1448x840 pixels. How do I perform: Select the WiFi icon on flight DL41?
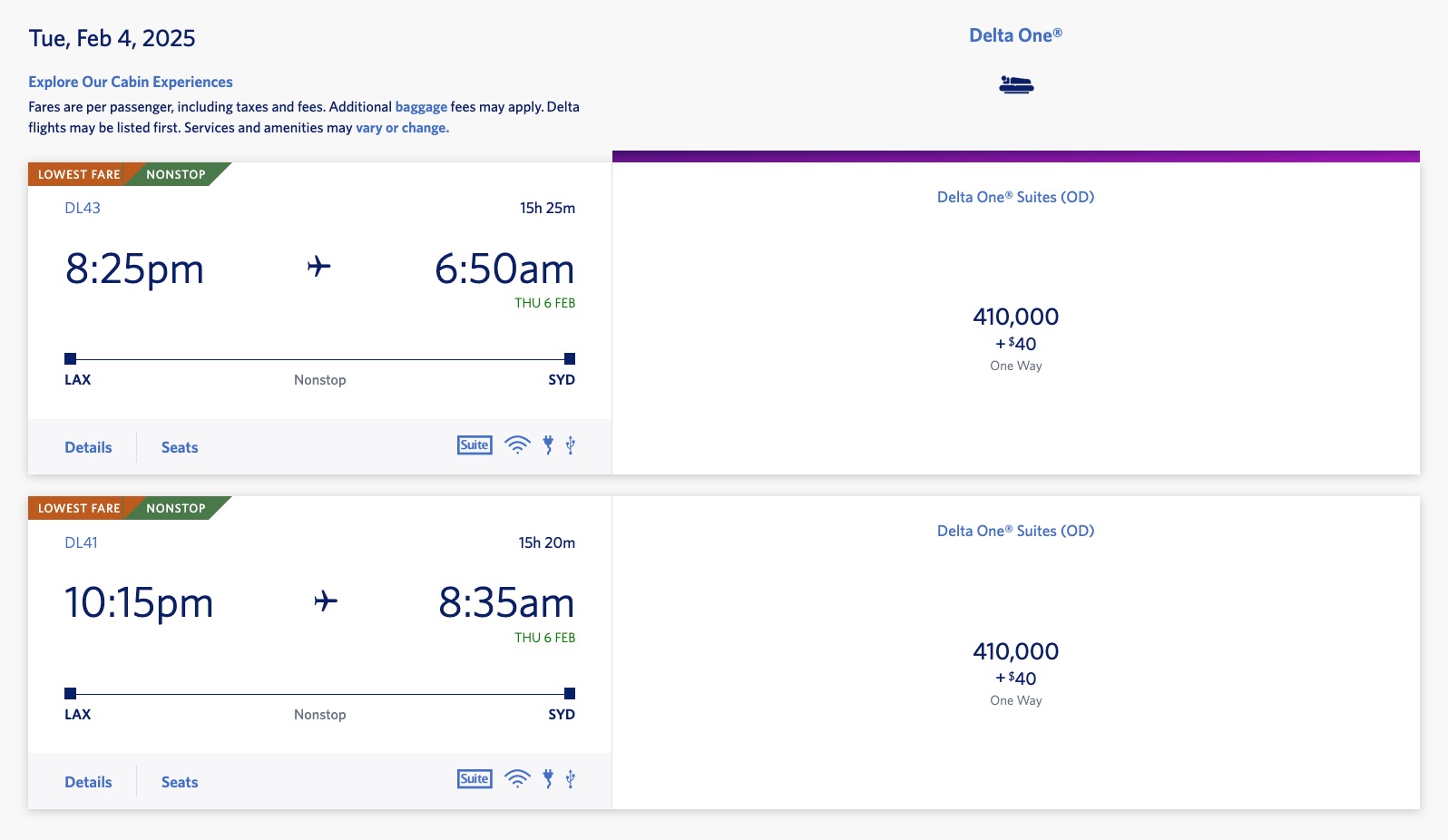[x=516, y=778]
